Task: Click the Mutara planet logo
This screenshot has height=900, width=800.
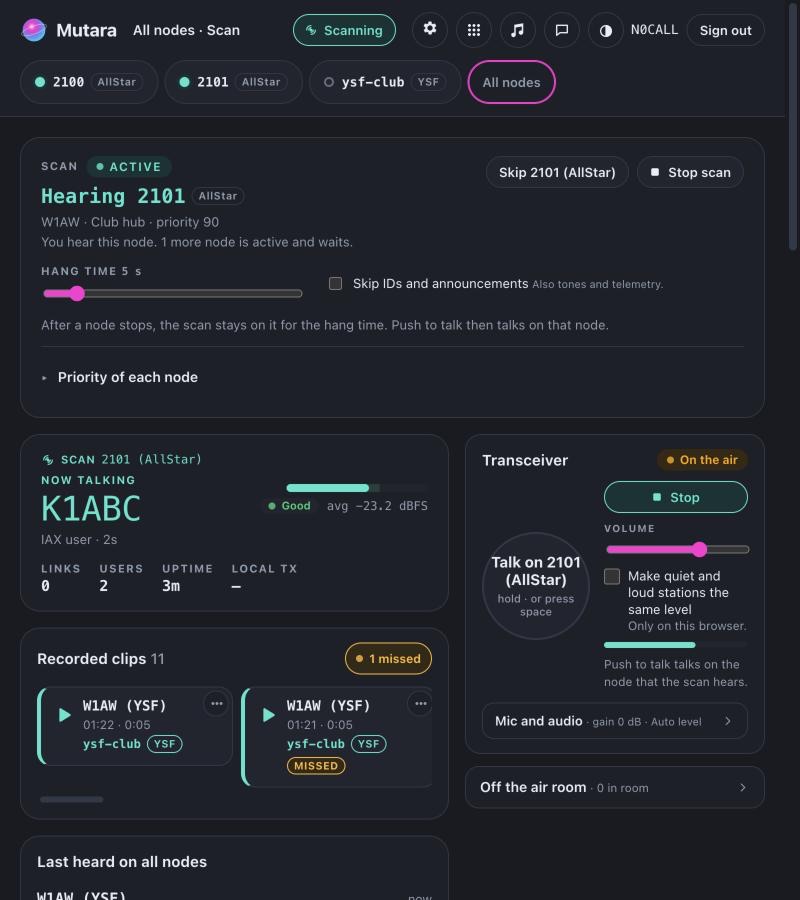Action: [34, 30]
